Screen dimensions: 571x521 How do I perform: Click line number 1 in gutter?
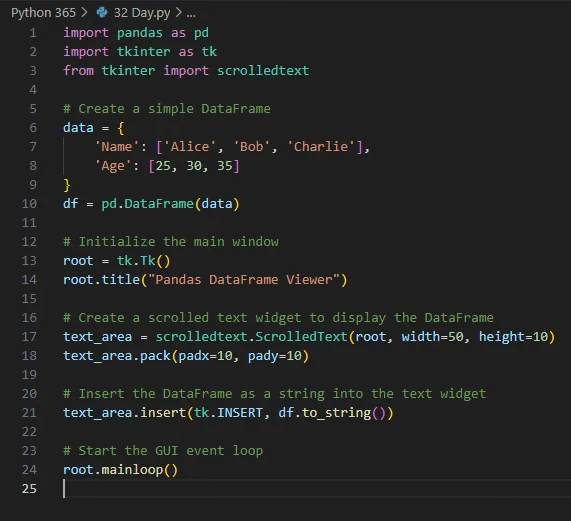[33, 33]
